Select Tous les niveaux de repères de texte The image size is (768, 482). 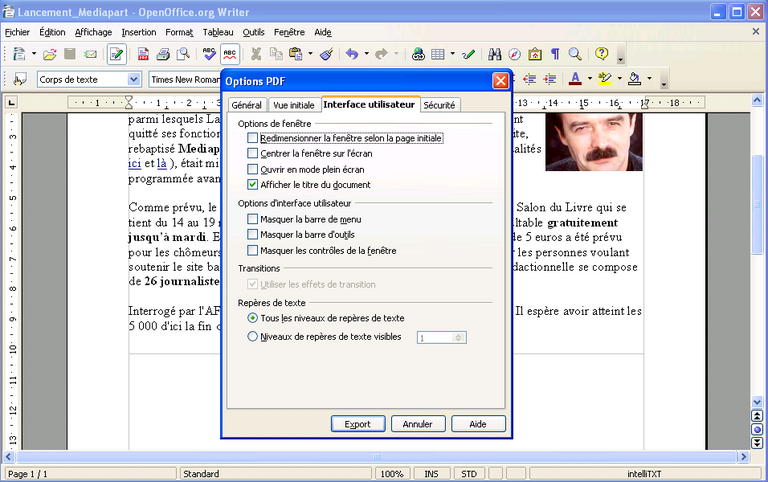[252, 318]
